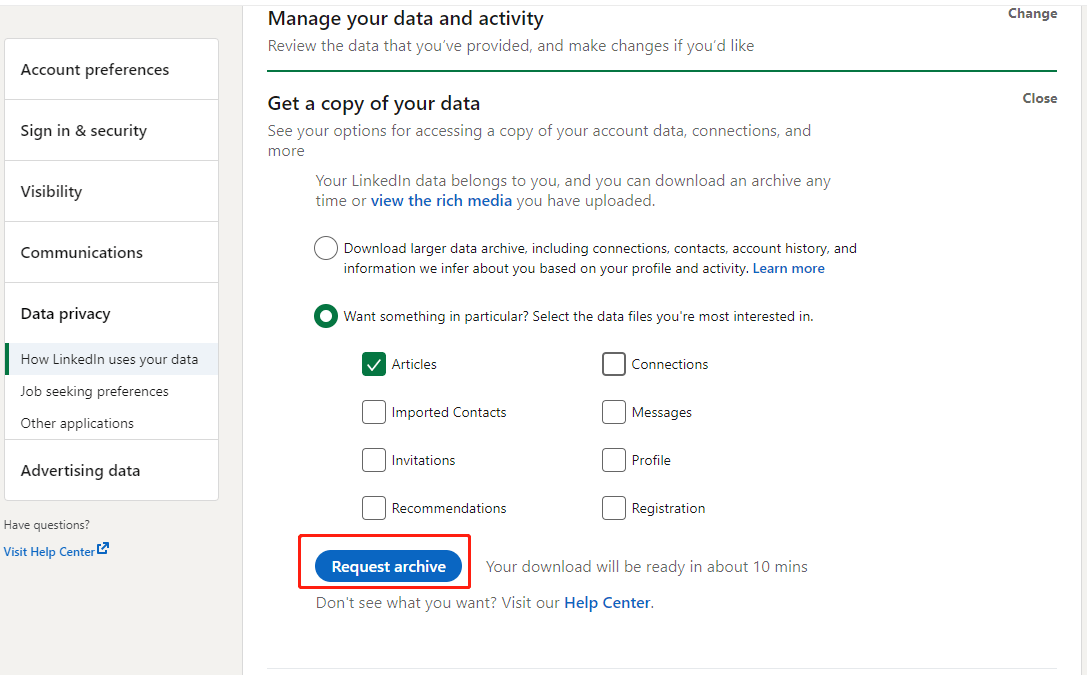Select the larger data archive radio button
The width and height of the screenshot is (1087, 675).
[x=325, y=247]
